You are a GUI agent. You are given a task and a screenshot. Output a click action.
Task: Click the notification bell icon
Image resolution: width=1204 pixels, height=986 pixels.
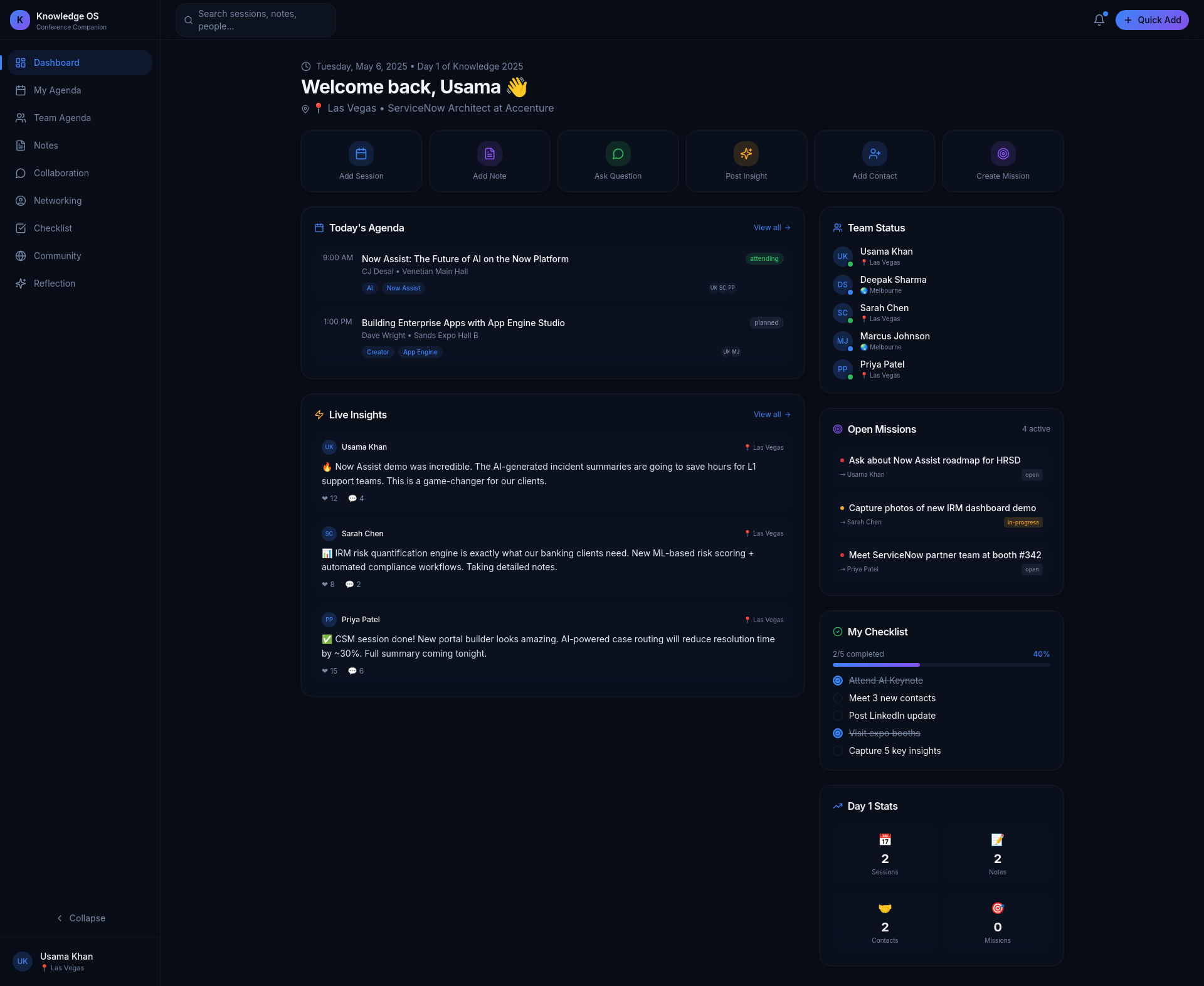[1099, 20]
